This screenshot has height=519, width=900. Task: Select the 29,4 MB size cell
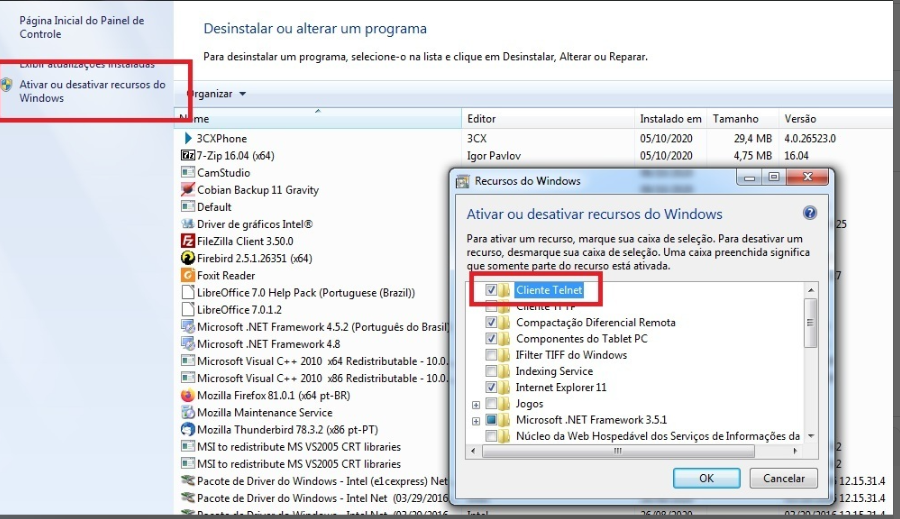tap(752, 138)
